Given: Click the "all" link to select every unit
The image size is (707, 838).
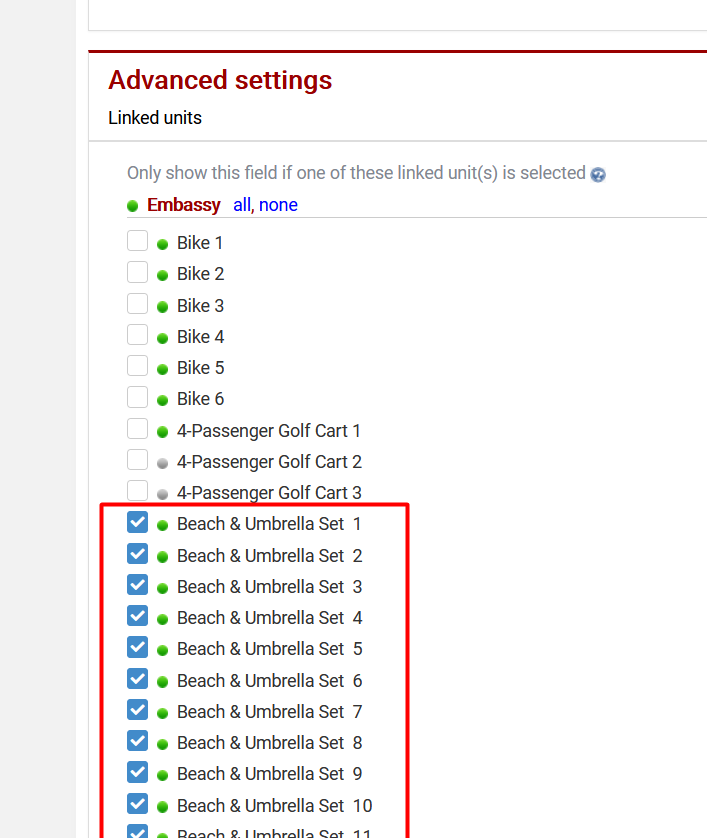Looking at the screenshot, I should pos(242,205).
